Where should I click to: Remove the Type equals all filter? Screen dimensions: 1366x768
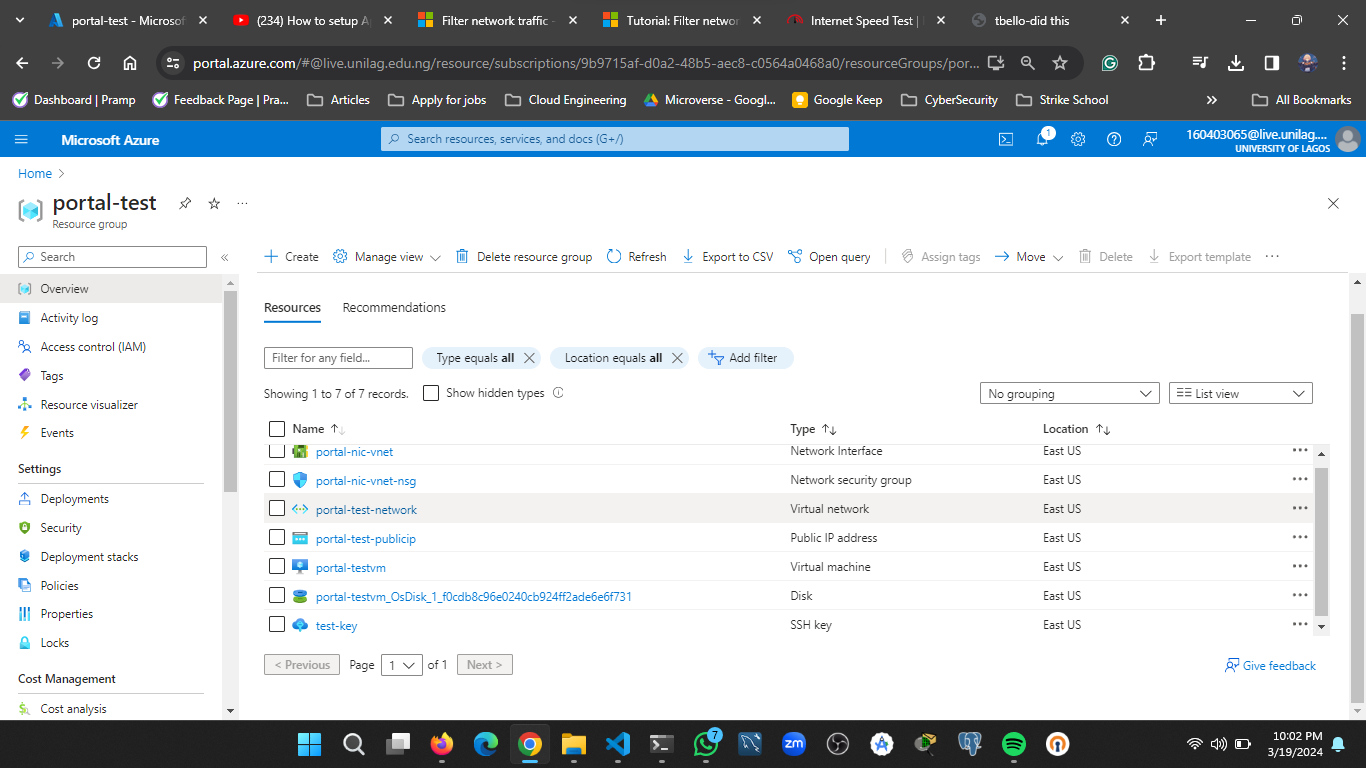pos(530,358)
